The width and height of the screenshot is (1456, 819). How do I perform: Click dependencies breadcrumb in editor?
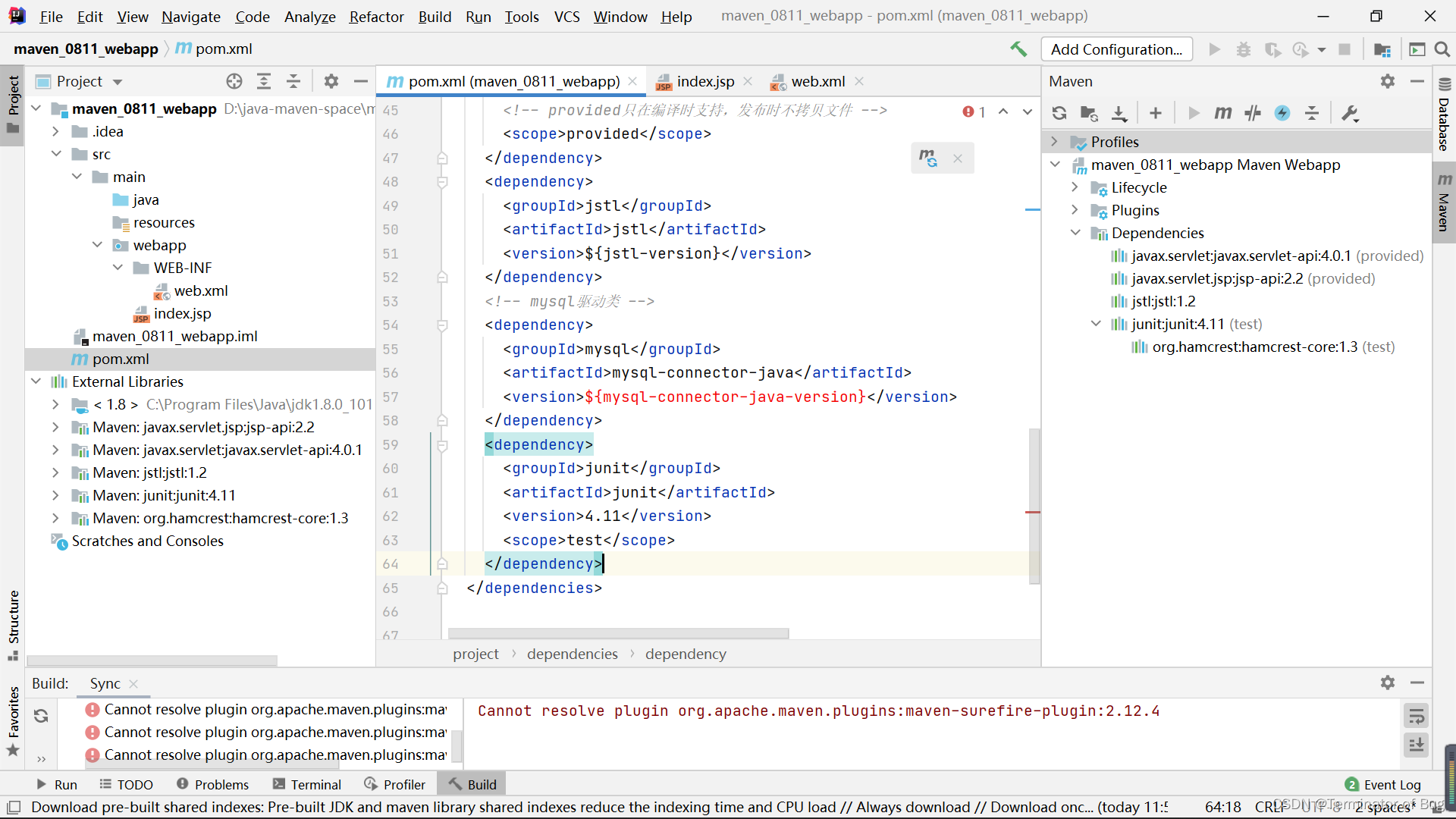(573, 654)
